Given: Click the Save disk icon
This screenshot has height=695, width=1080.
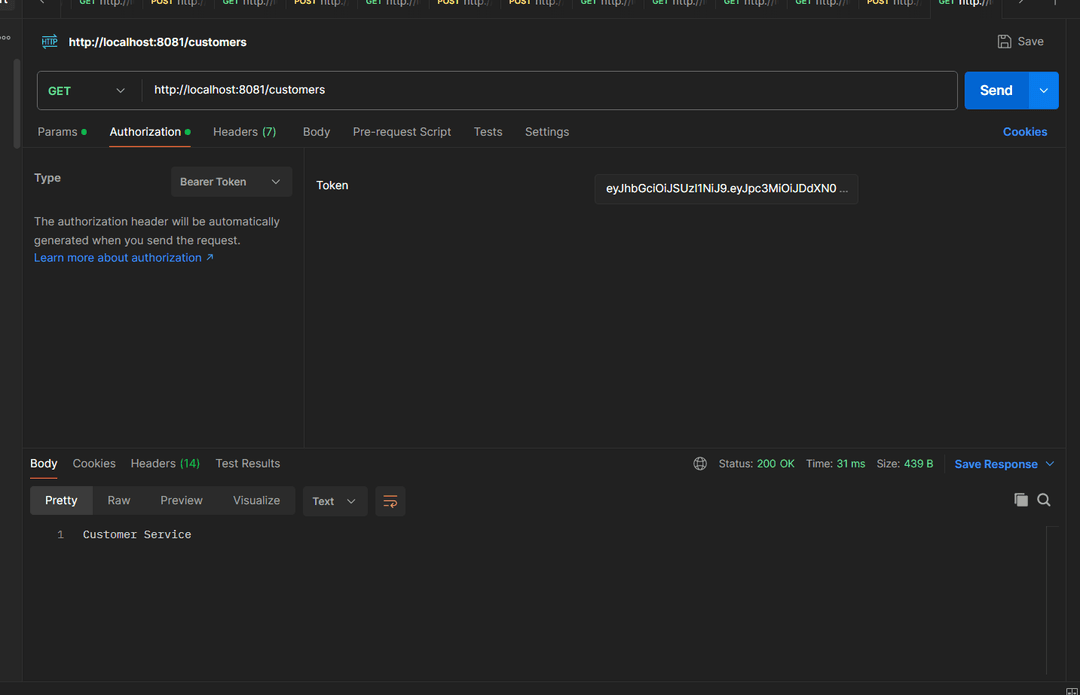Looking at the screenshot, I should tap(1004, 42).
